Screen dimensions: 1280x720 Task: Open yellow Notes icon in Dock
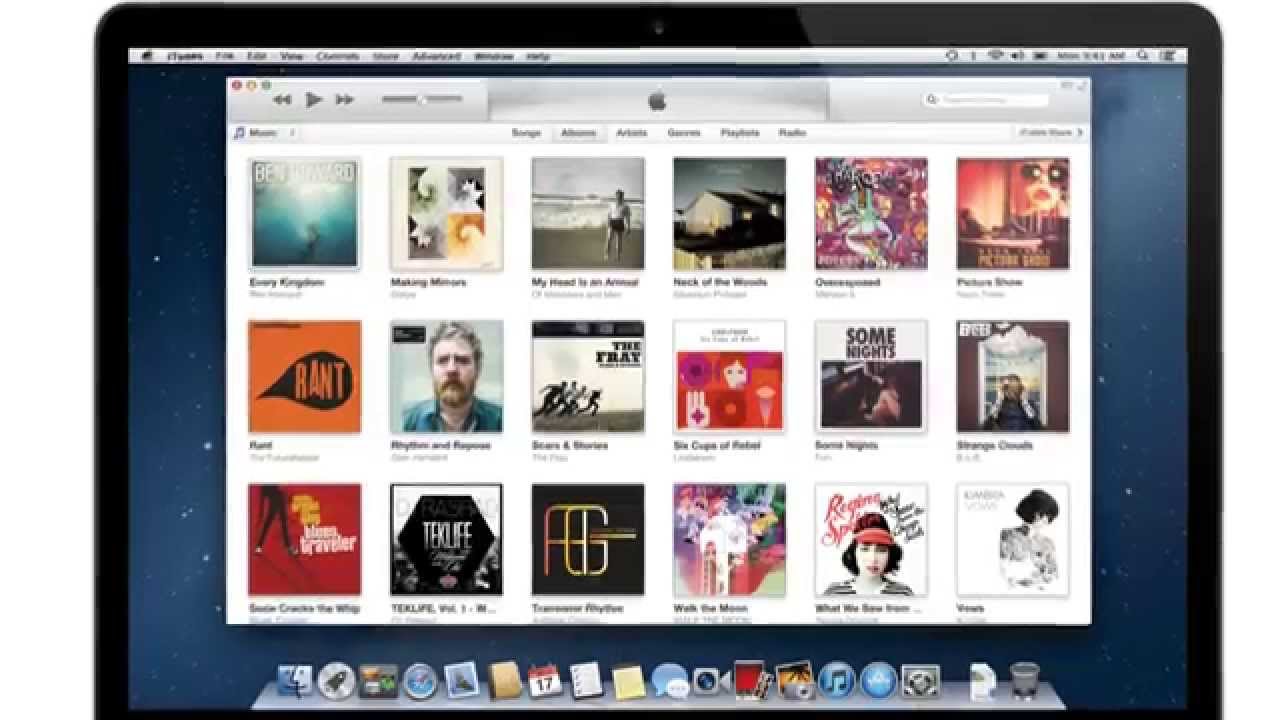click(x=628, y=681)
